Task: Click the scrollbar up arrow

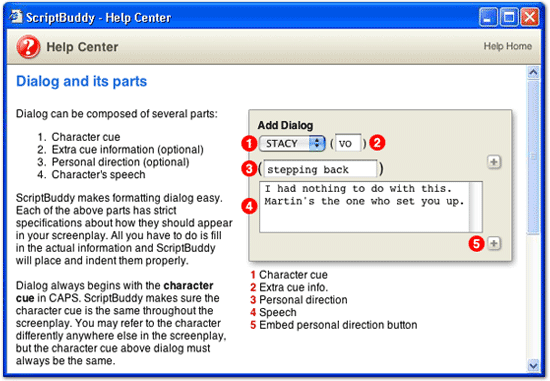Action: click(x=533, y=72)
